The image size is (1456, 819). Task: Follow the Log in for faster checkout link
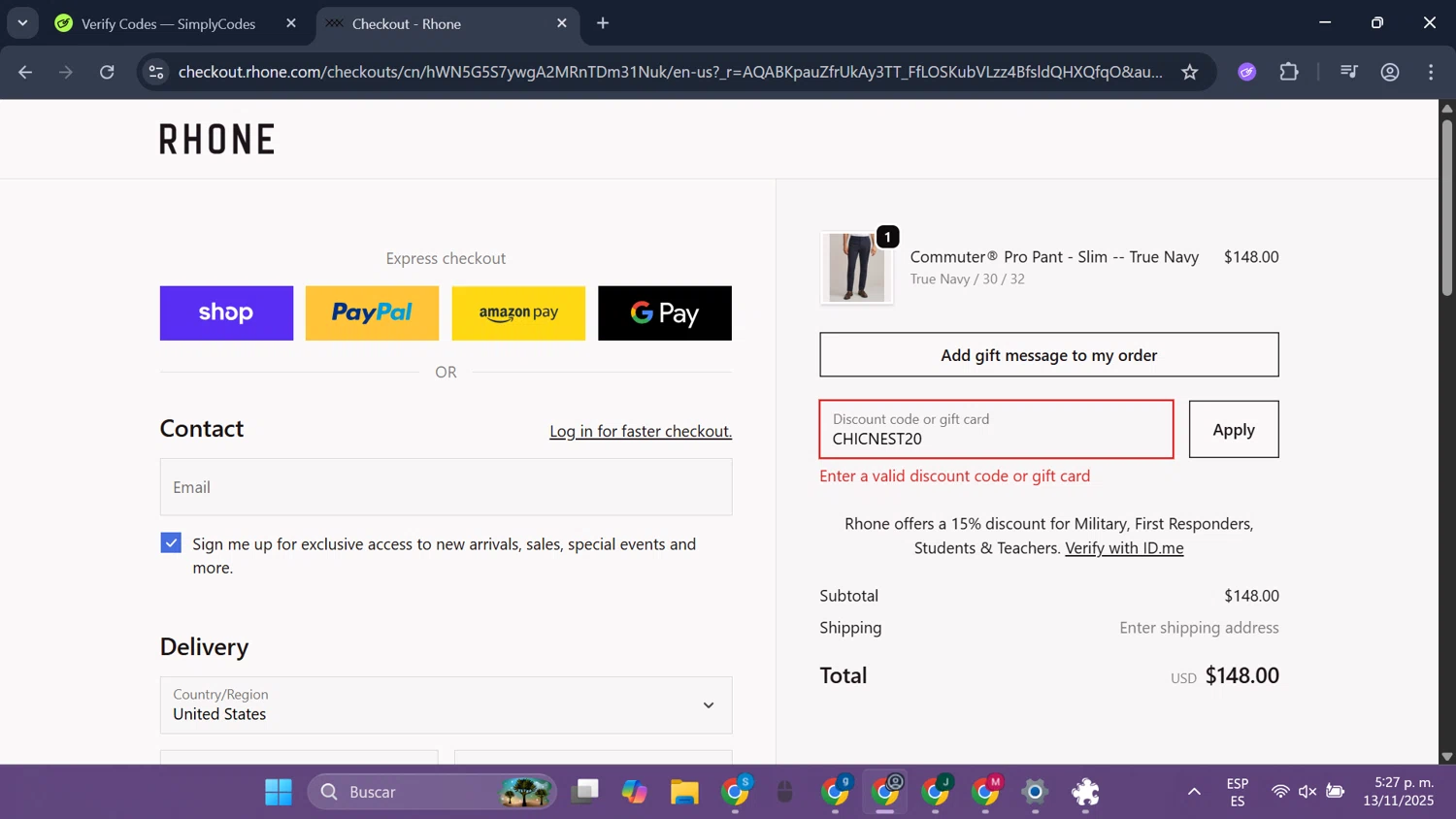641,431
